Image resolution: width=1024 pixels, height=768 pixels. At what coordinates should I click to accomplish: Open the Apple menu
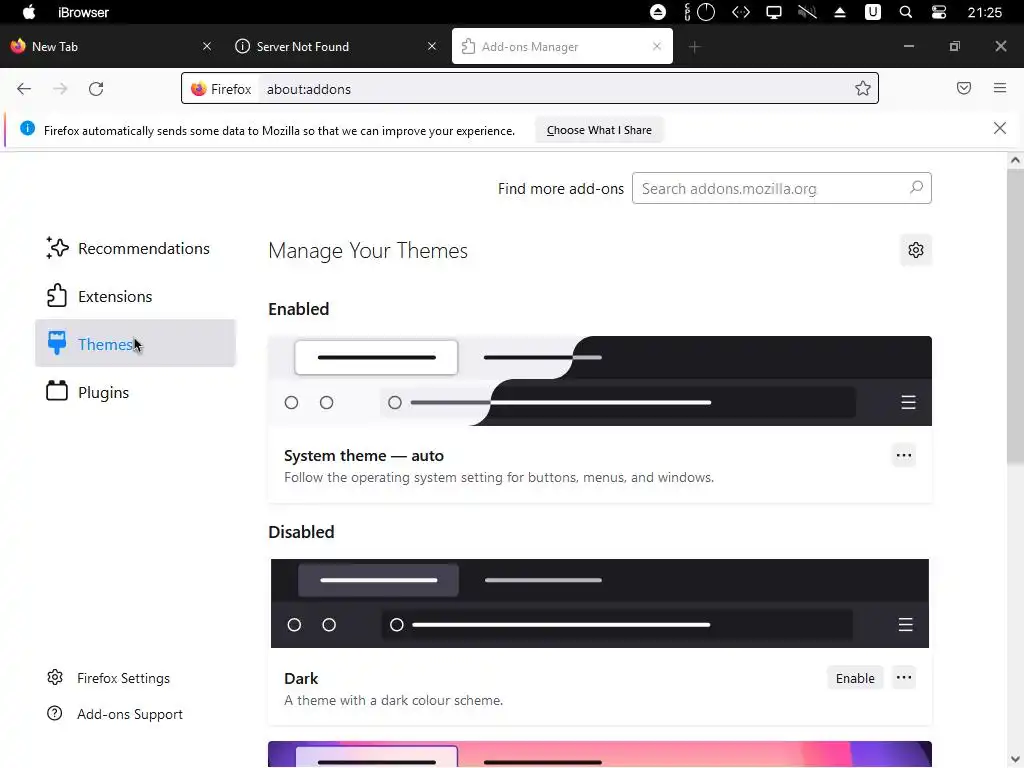click(x=28, y=12)
